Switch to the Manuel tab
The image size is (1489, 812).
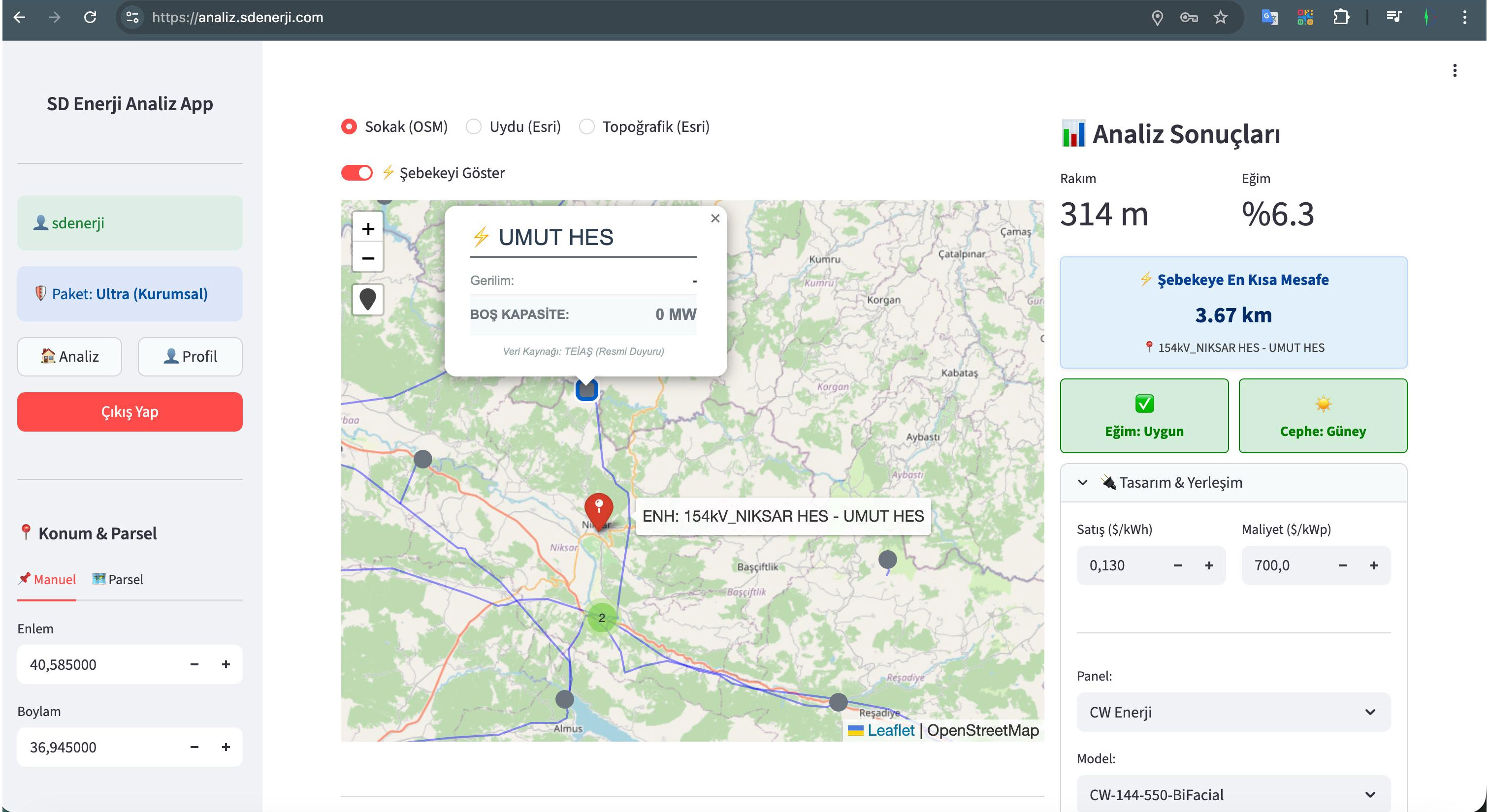[x=47, y=579]
